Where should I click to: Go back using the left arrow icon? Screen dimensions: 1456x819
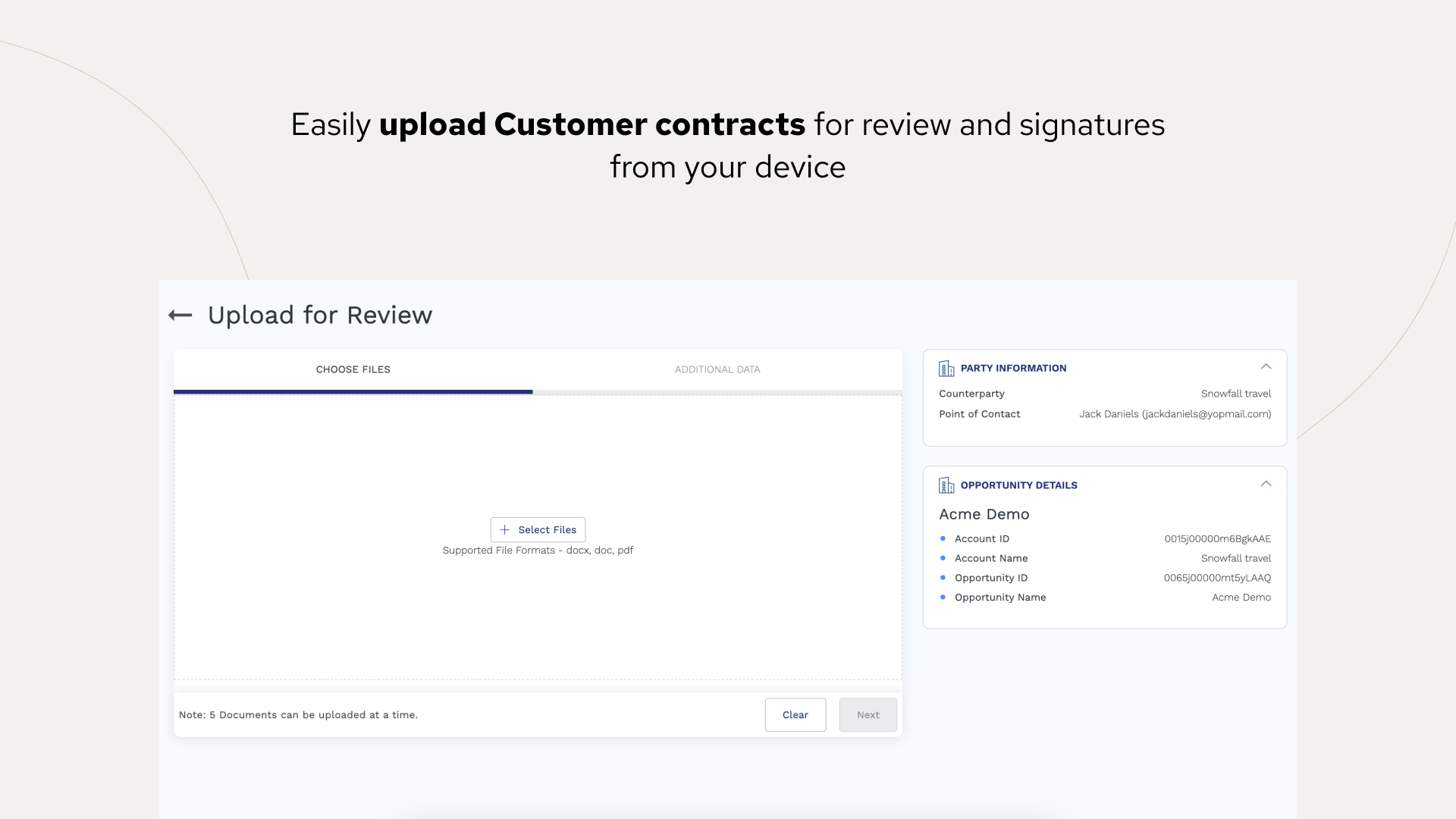(180, 315)
